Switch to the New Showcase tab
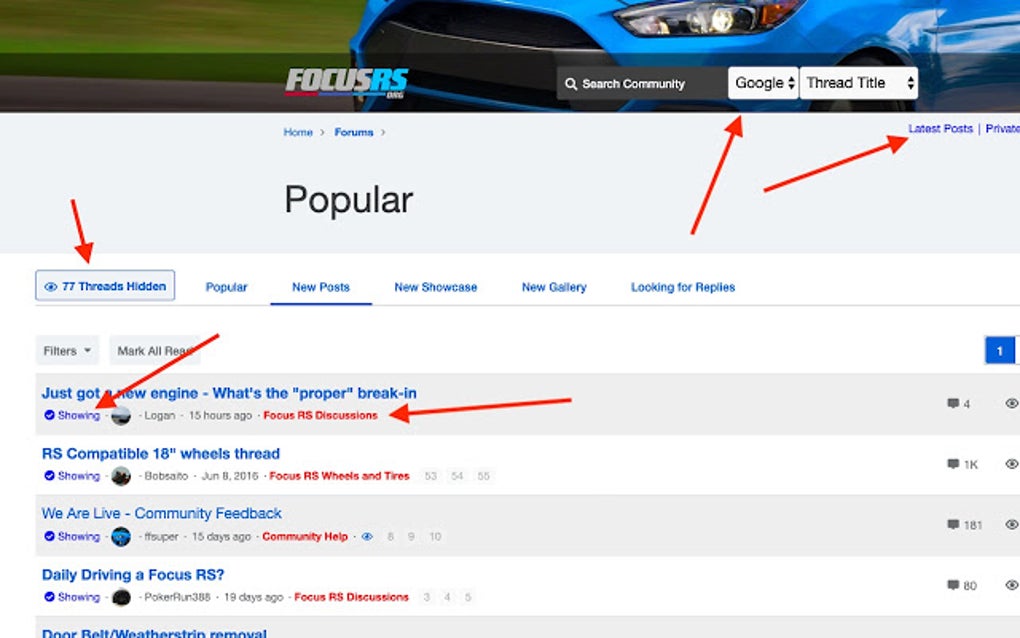 click(x=436, y=287)
